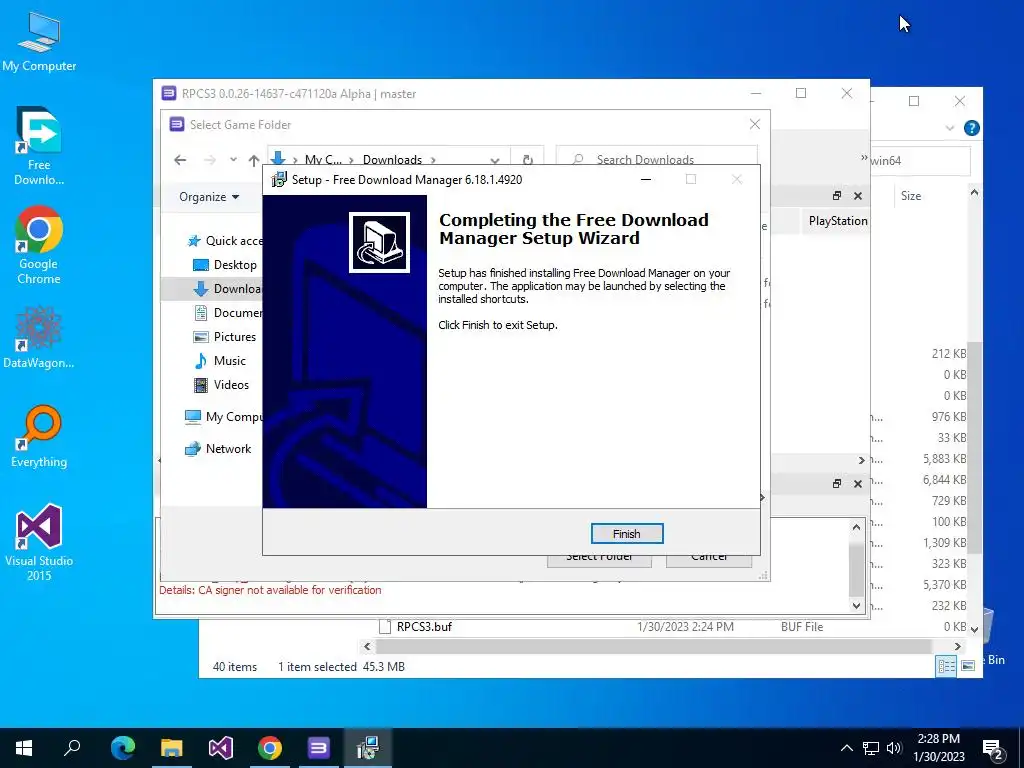This screenshot has height=768, width=1024.
Task: Click the PlayStation column header in RPCS3
Action: (836, 221)
